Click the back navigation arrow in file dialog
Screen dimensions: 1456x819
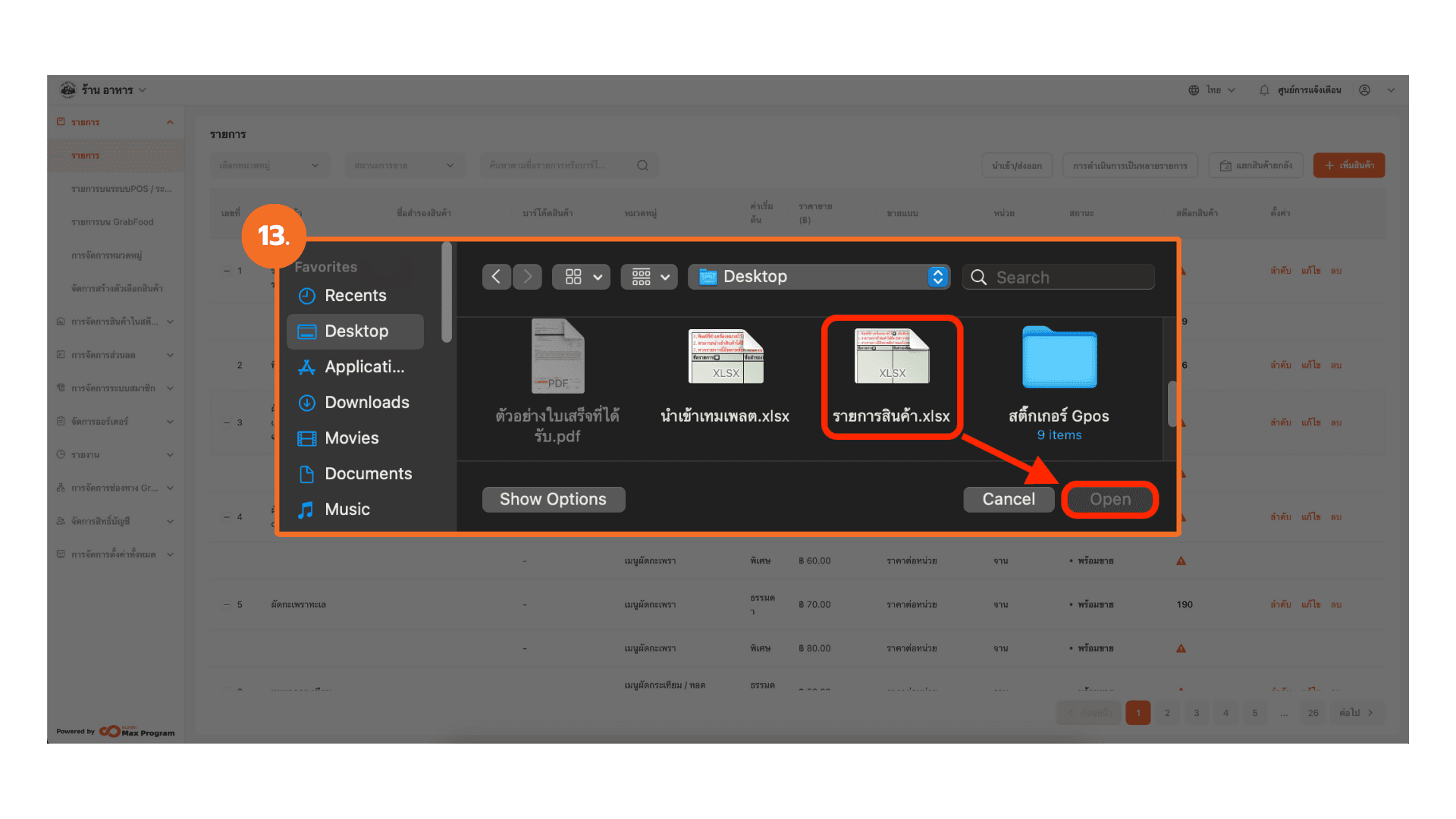tap(496, 277)
